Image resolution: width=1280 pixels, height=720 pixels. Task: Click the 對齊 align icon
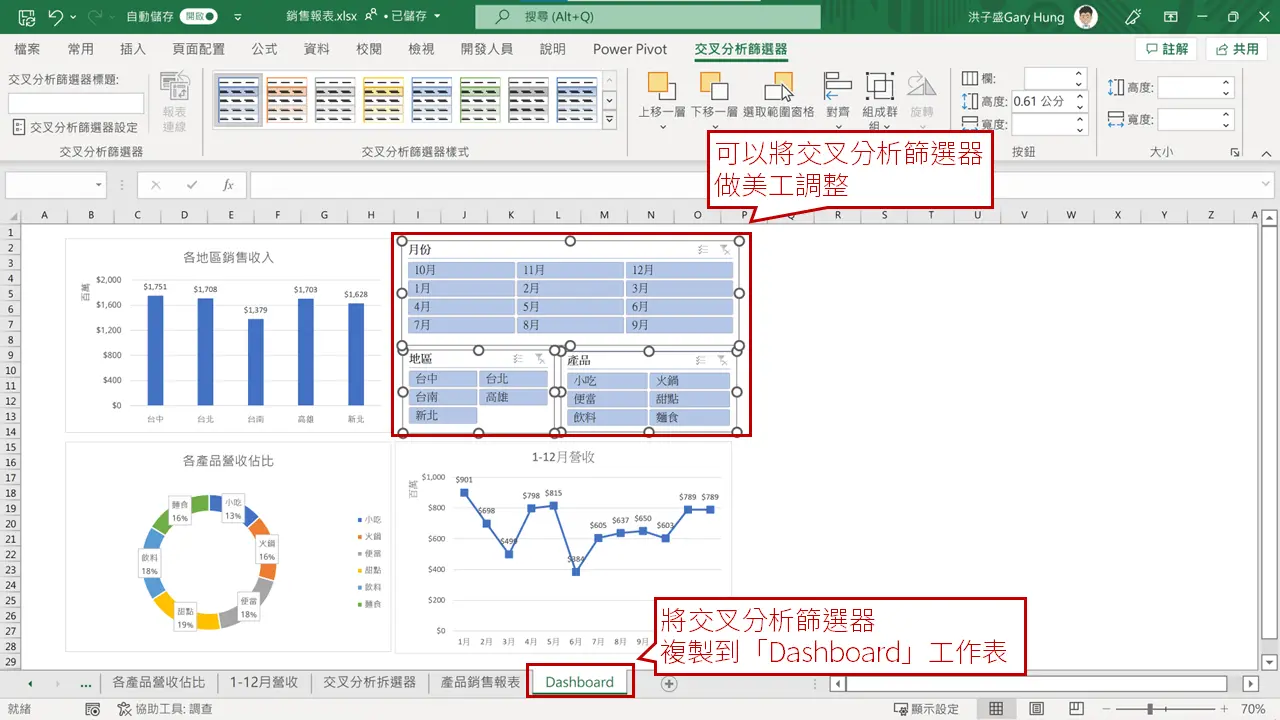[x=837, y=87]
